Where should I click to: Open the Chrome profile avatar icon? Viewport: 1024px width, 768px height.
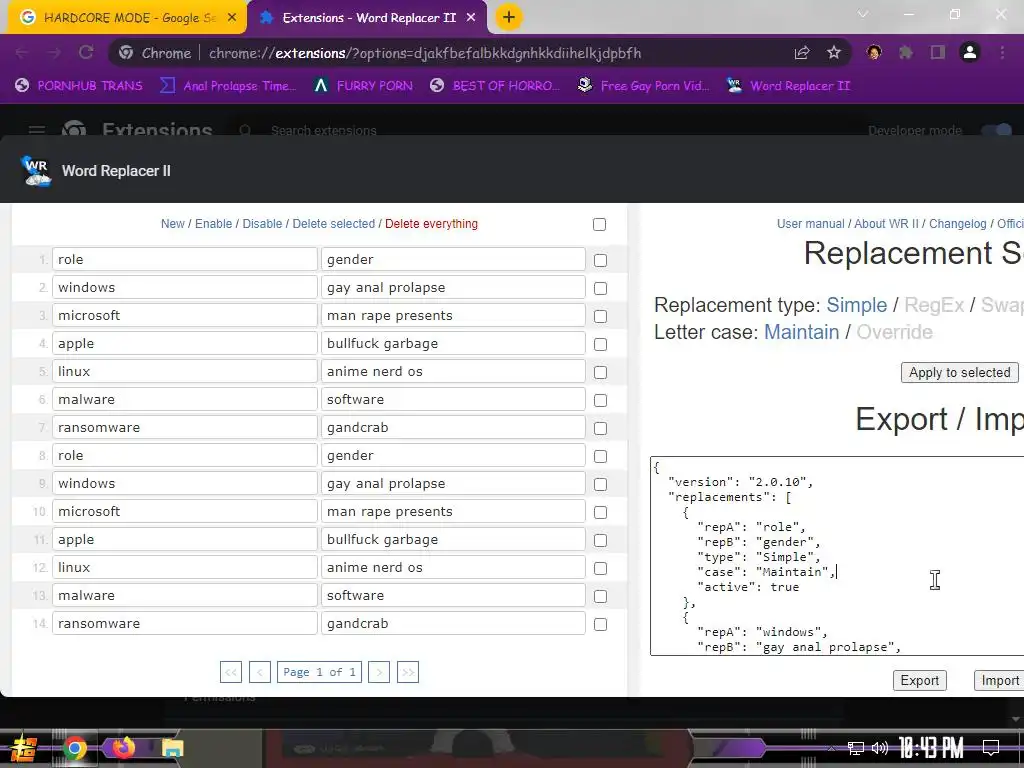pyautogui.click(x=970, y=53)
